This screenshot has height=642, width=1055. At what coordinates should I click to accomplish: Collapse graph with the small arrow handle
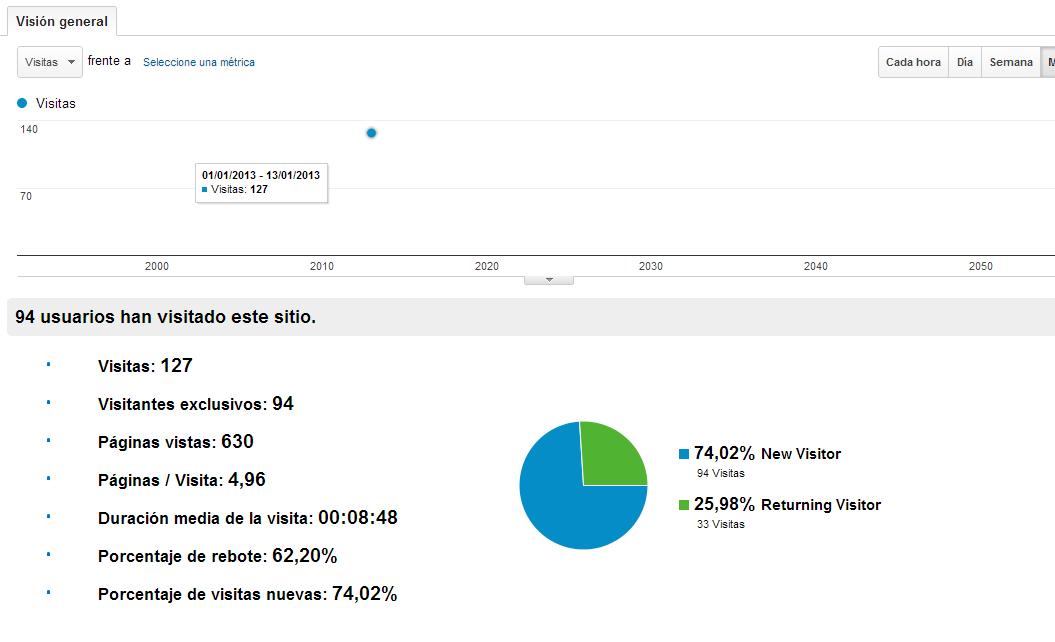pyautogui.click(x=549, y=280)
